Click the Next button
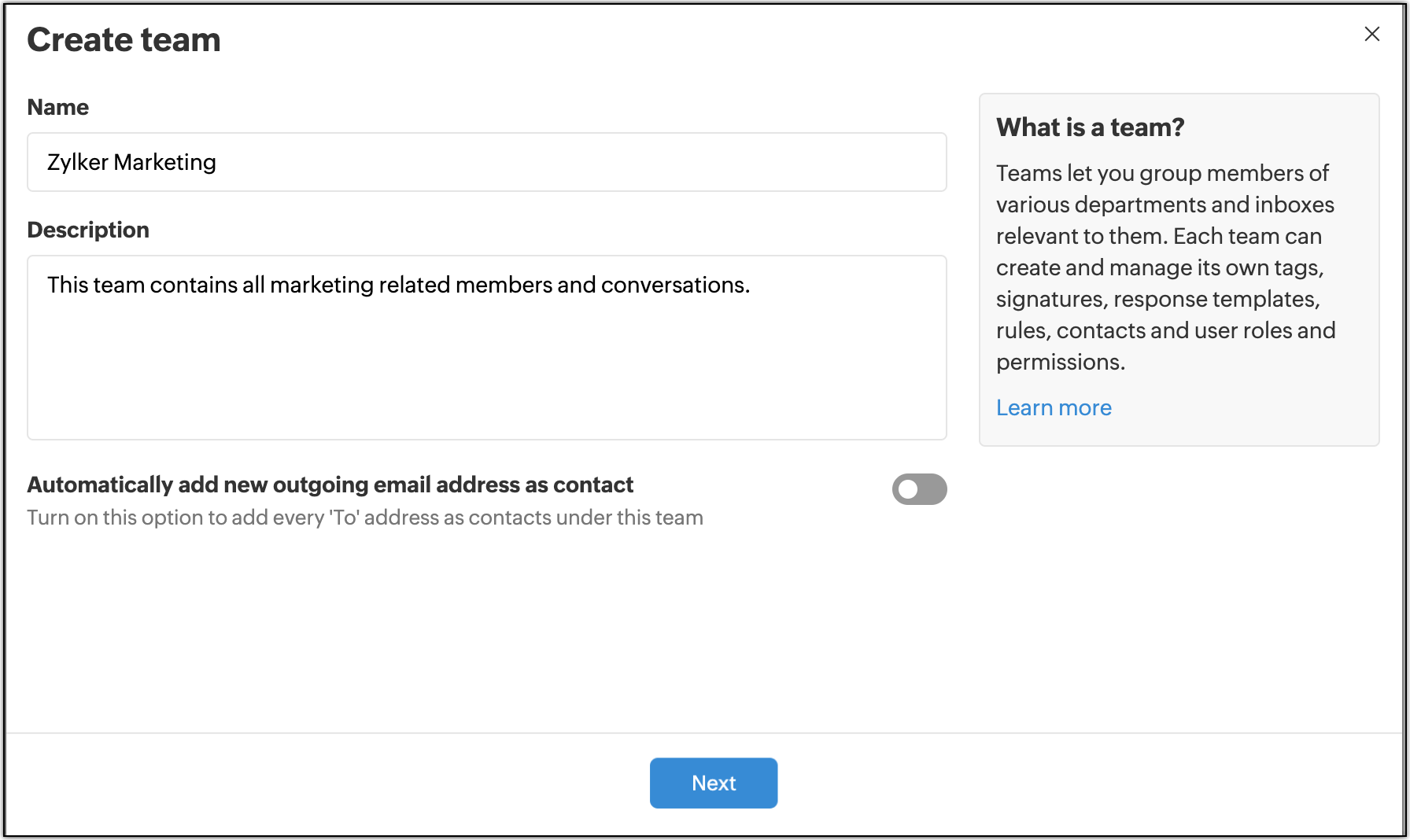This screenshot has width=1410, height=840. tap(713, 783)
